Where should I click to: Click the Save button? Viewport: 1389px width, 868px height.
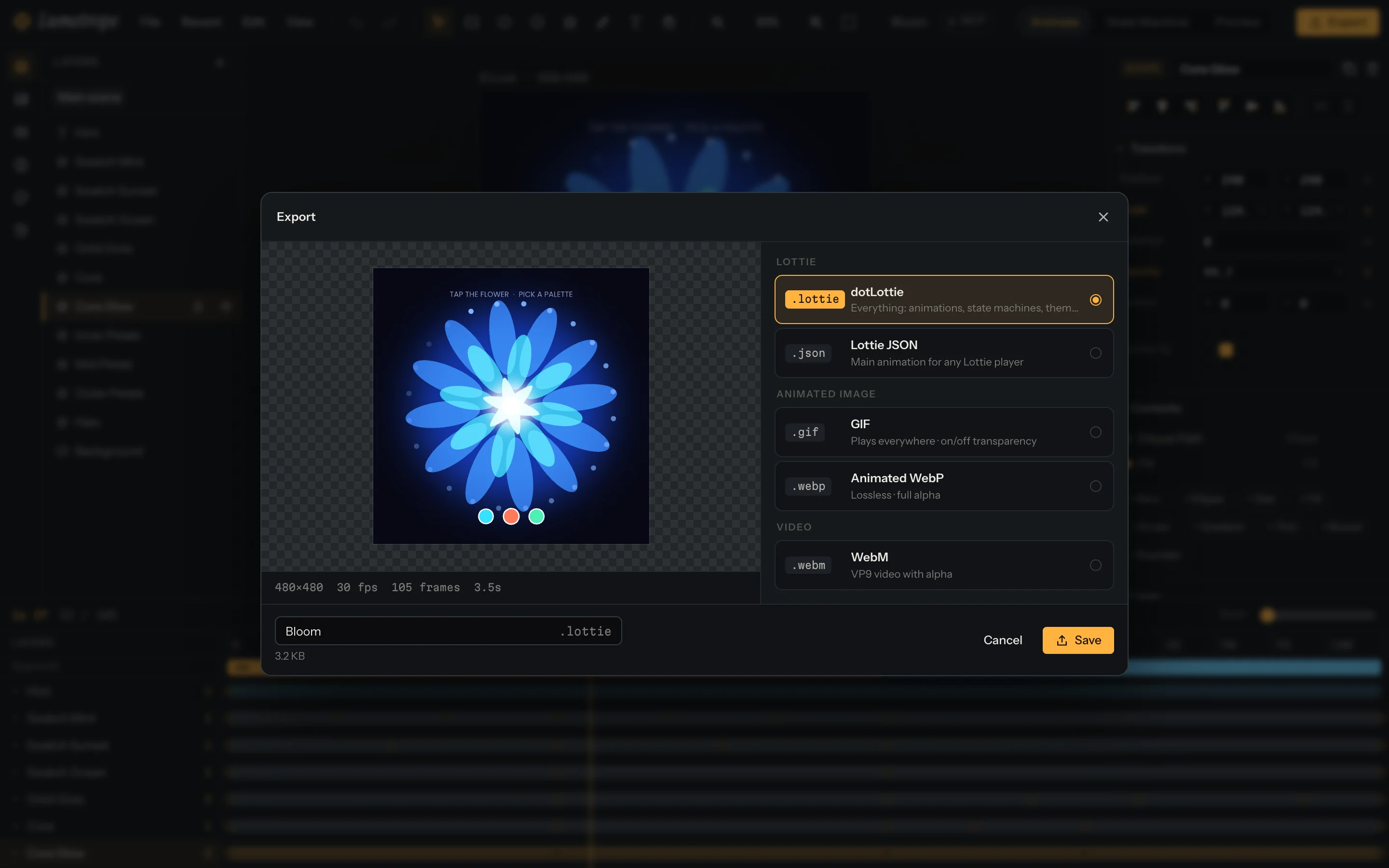point(1077,640)
